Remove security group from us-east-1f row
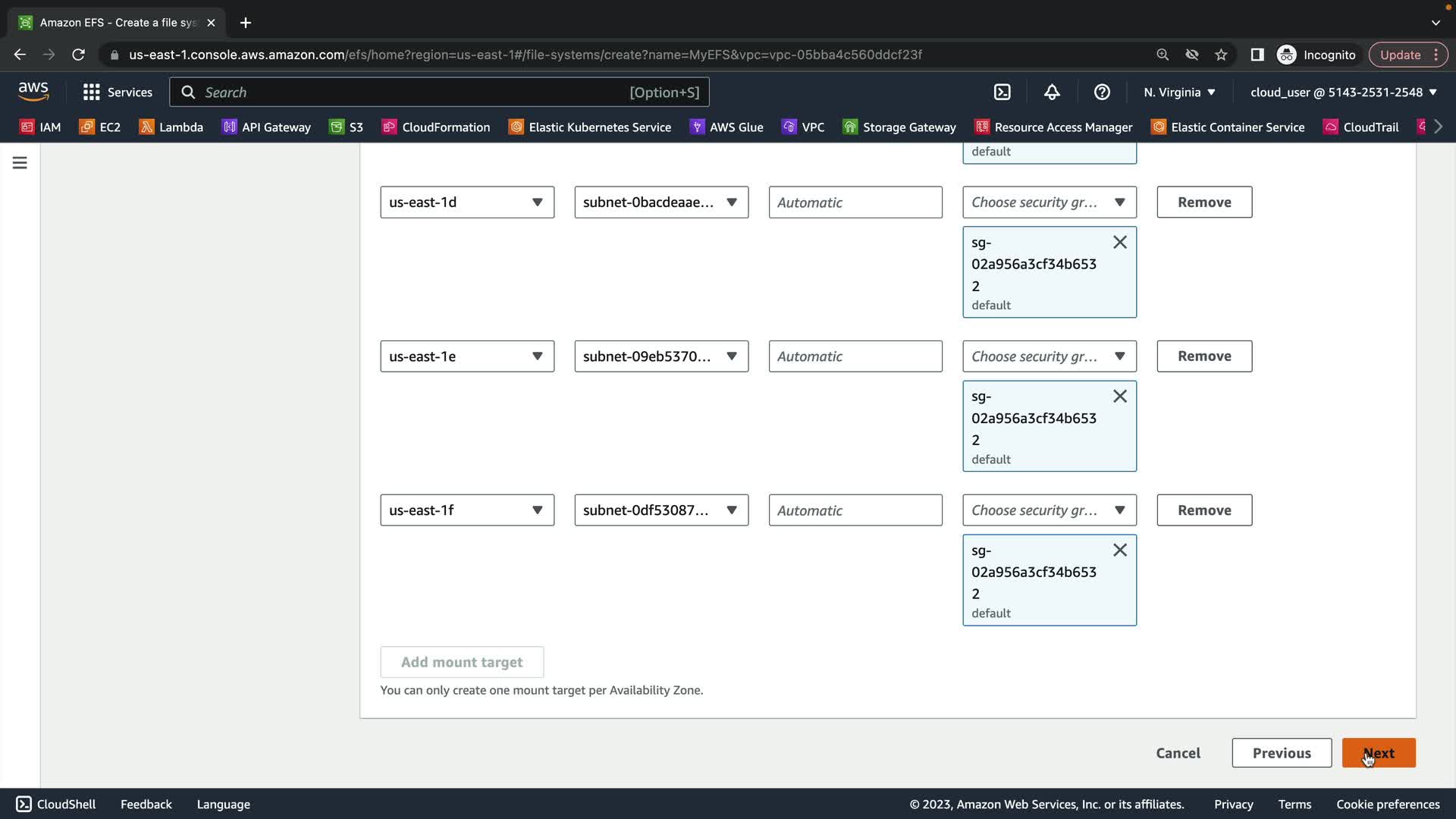Screen dimensions: 1456x819 click(1119, 551)
